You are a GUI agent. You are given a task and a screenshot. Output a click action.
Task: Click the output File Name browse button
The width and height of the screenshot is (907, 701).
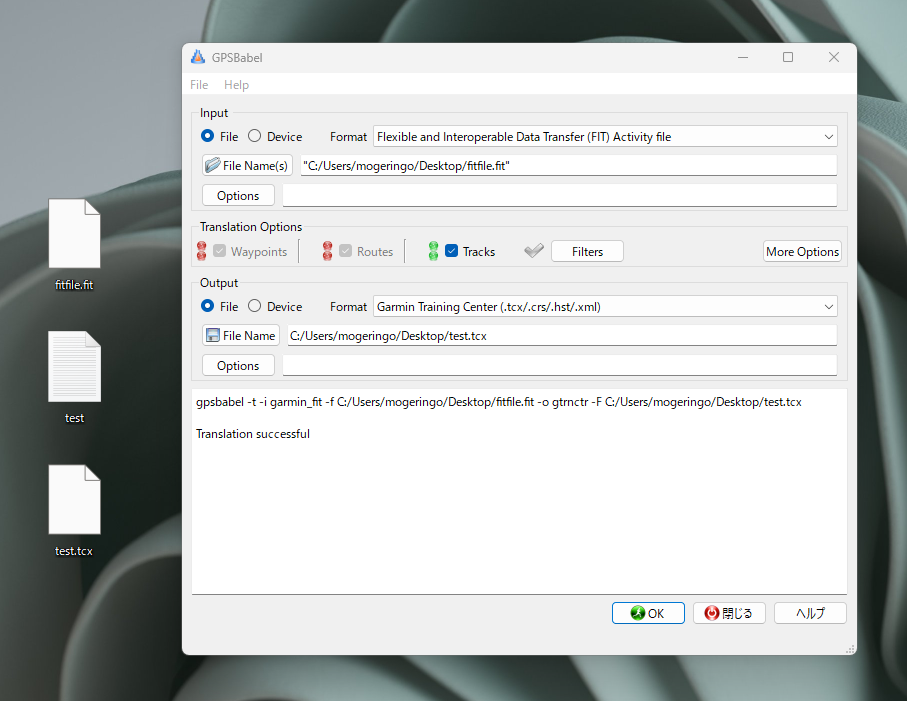pyautogui.click(x=241, y=335)
